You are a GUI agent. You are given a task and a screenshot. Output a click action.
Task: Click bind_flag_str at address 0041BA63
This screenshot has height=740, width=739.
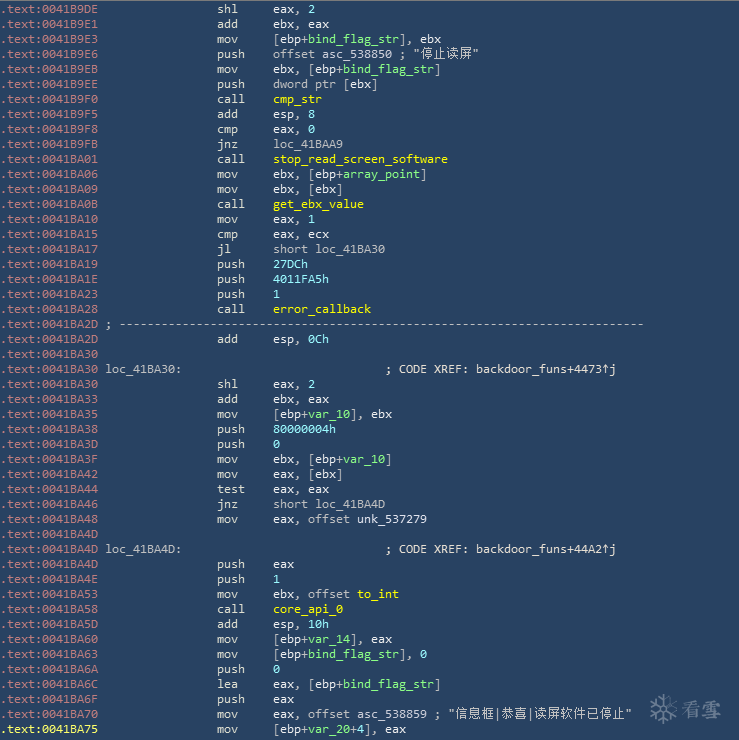(x=353, y=655)
